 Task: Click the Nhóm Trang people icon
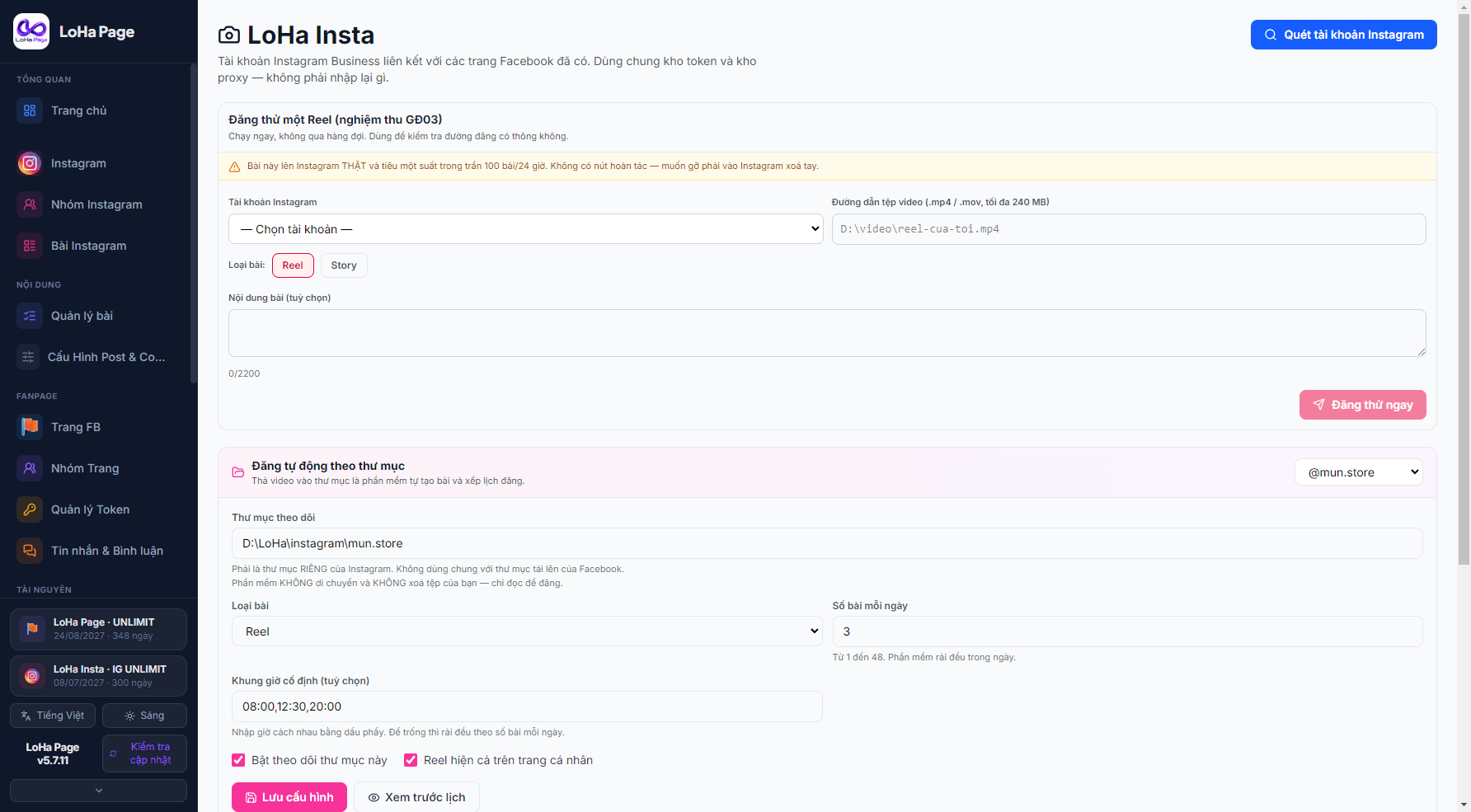(x=30, y=468)
